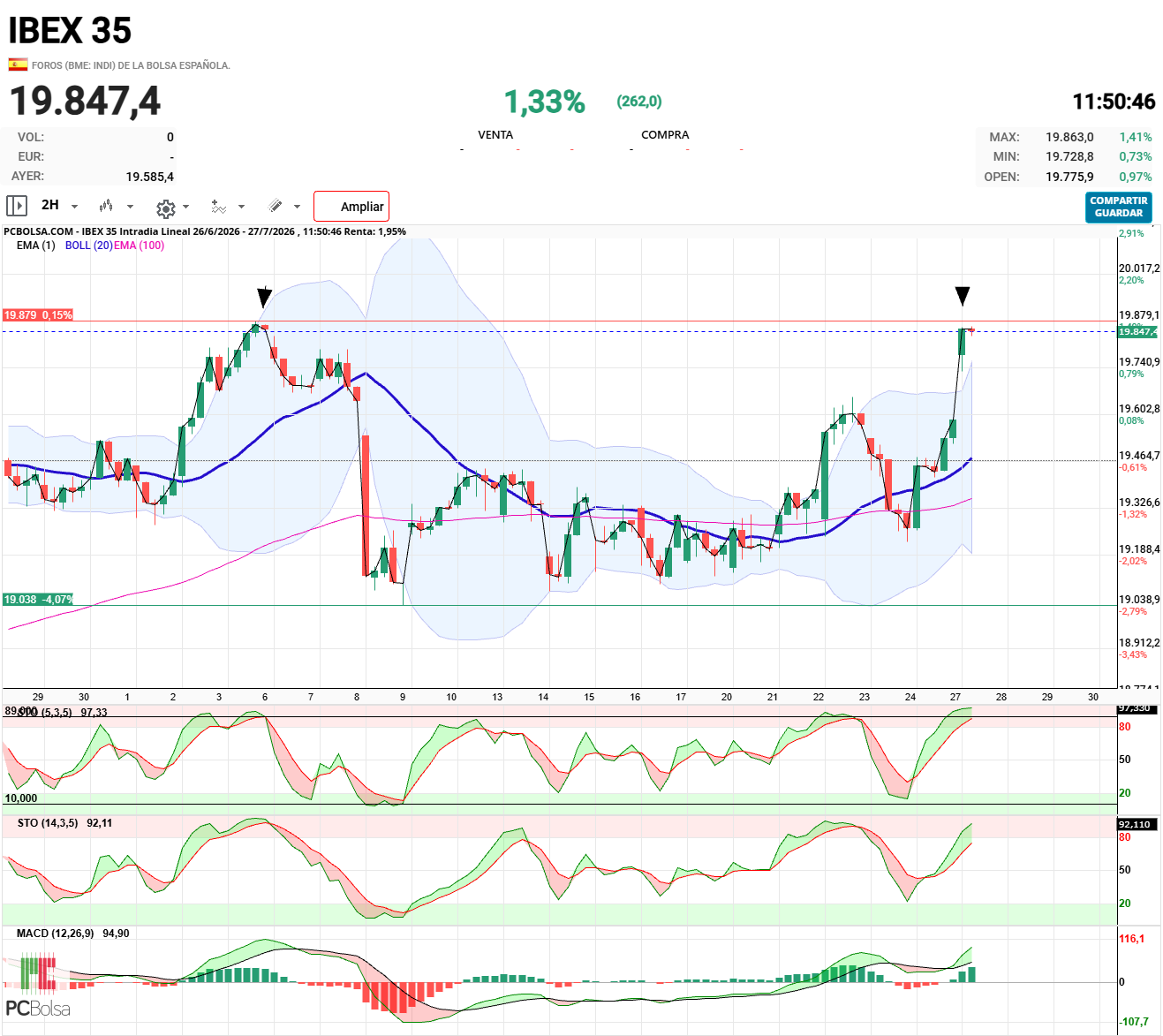Image resolution: width=1163 pixels, height=1036 pixels.
Task: Click the add indicator icon
Action: (218, 207)
